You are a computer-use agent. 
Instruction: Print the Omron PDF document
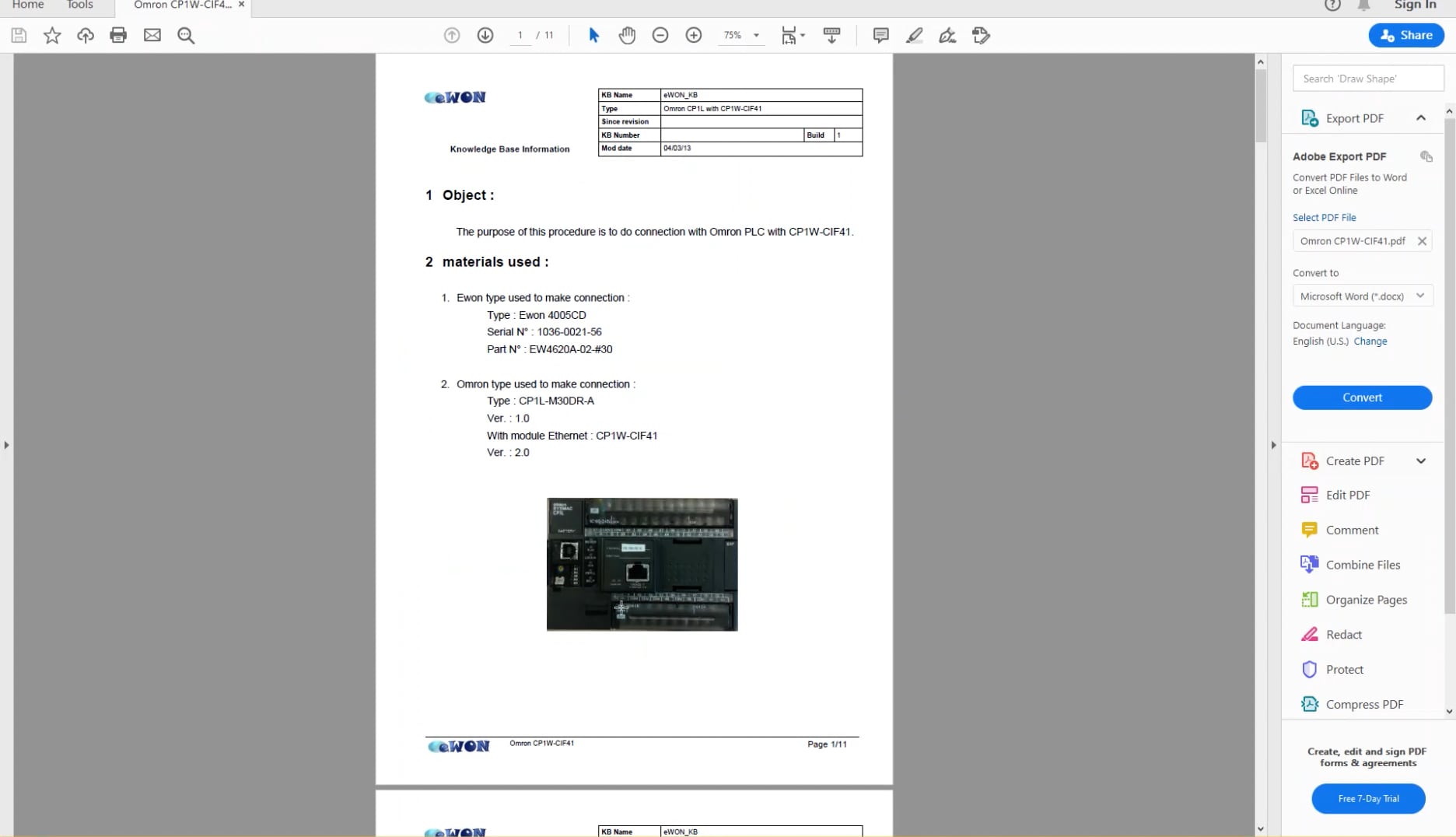(118, 35)
